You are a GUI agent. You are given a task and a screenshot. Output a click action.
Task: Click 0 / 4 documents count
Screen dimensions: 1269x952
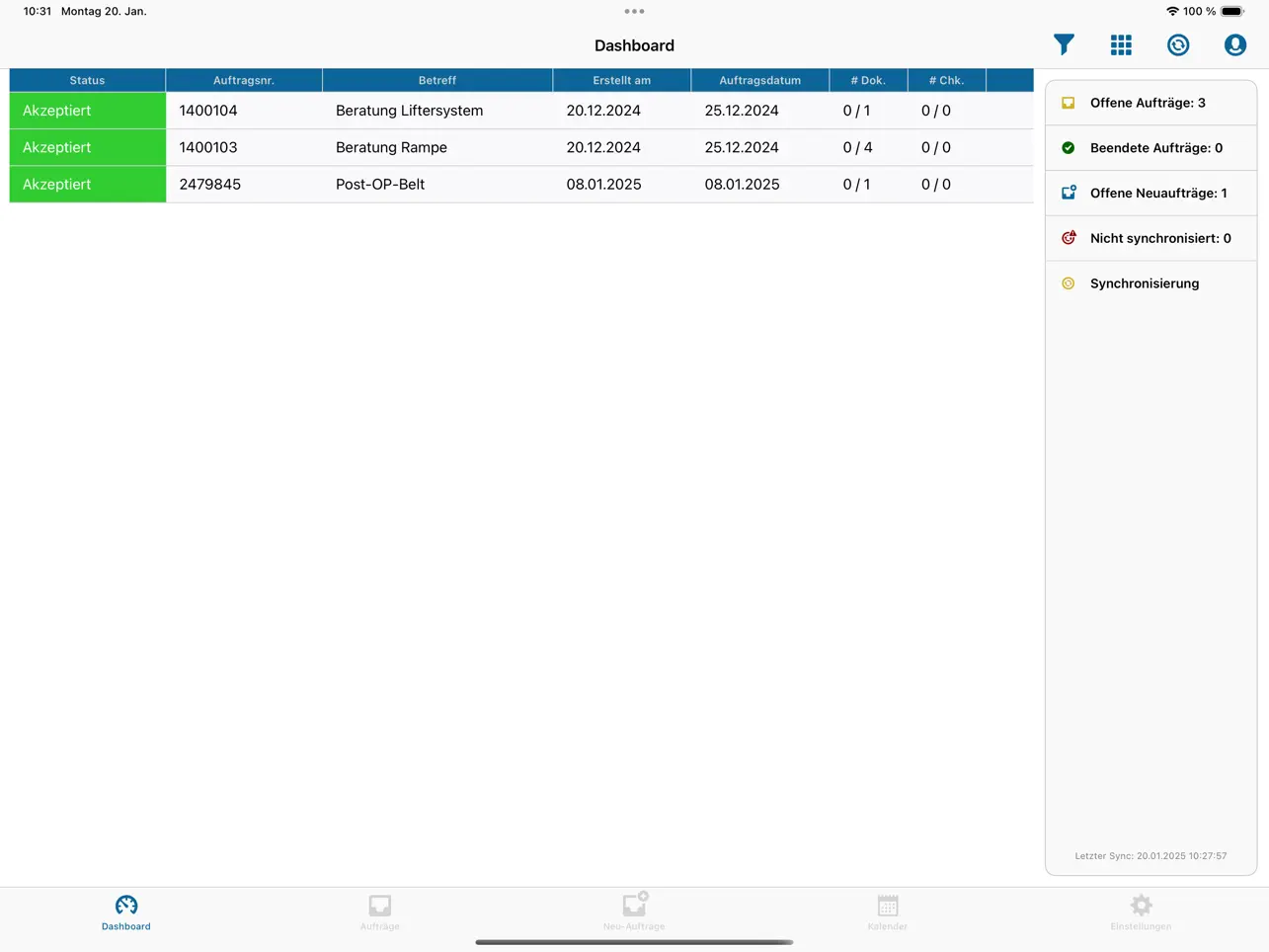(857, 147)
